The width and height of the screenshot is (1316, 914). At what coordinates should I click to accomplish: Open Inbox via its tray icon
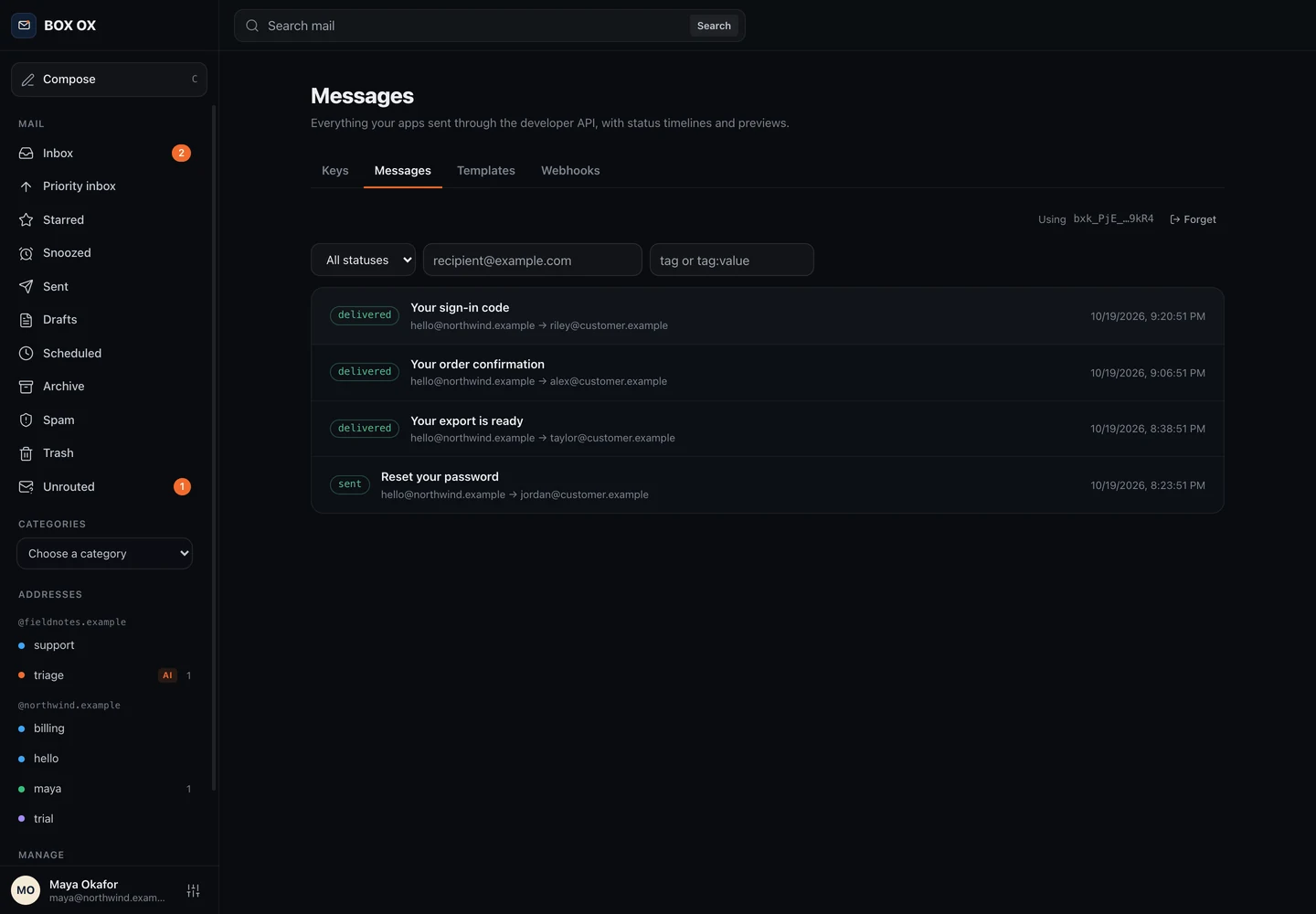(x=27, y=154)
